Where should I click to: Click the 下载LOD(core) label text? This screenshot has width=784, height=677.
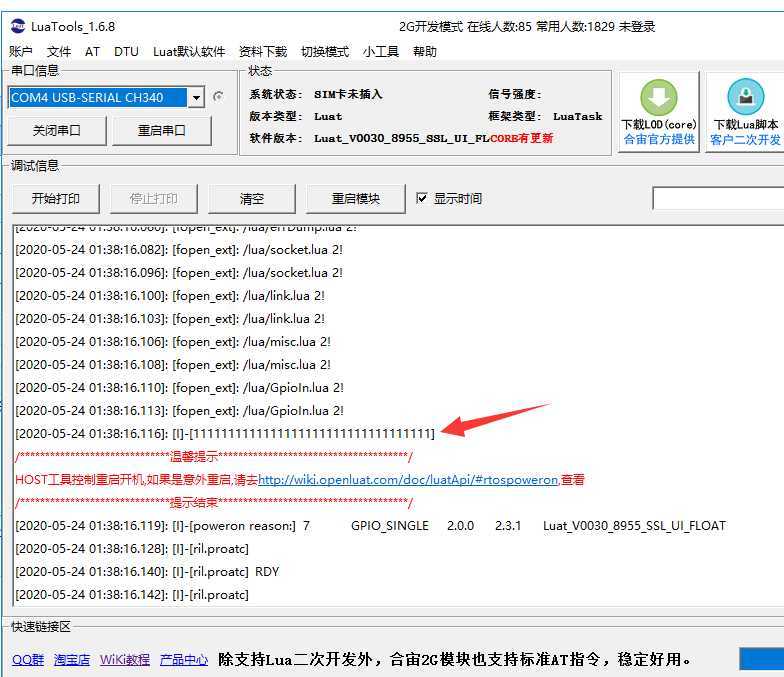[x=658, y=124]
